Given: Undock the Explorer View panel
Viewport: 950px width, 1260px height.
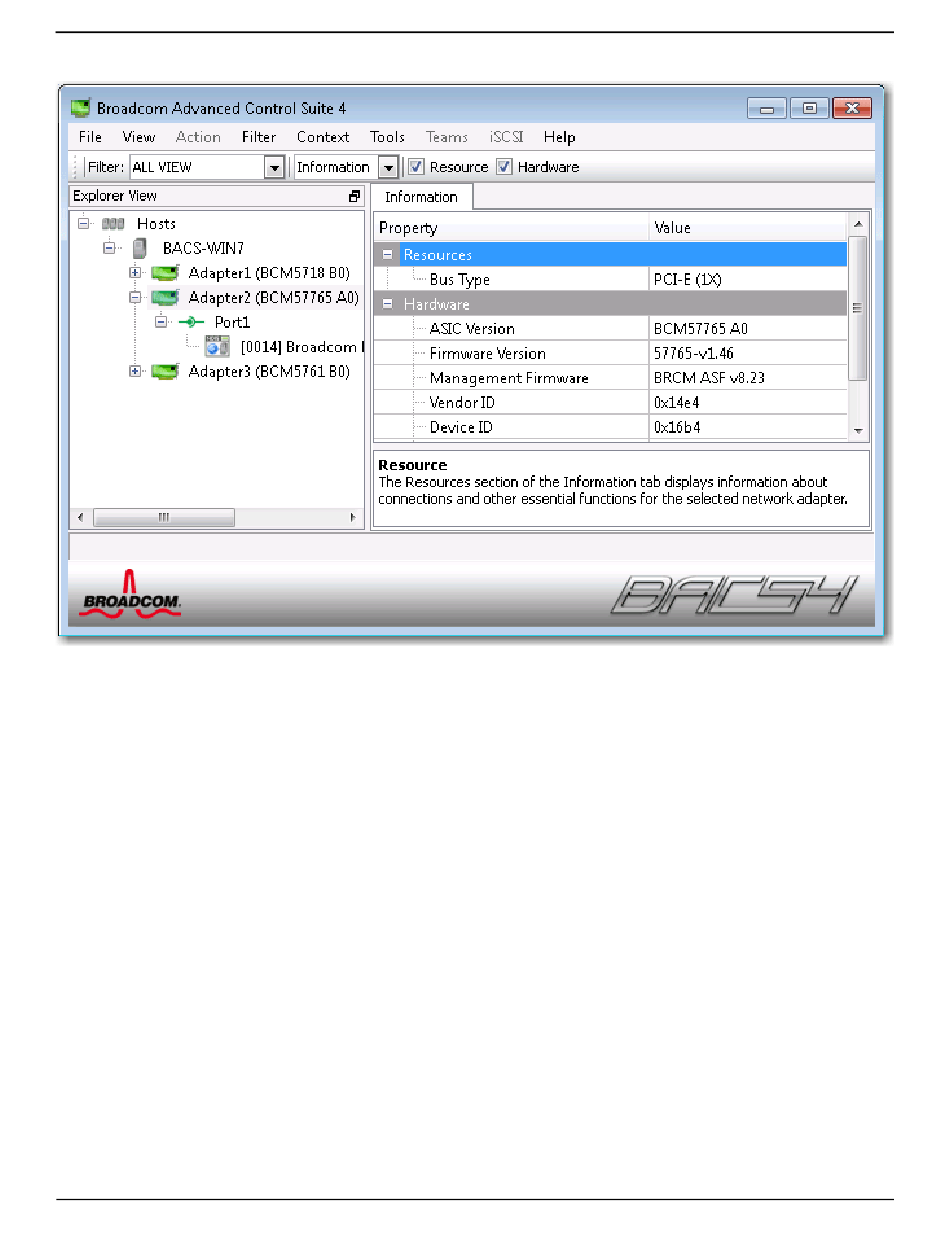Looking at the screenshot, I should pos(354,197).
